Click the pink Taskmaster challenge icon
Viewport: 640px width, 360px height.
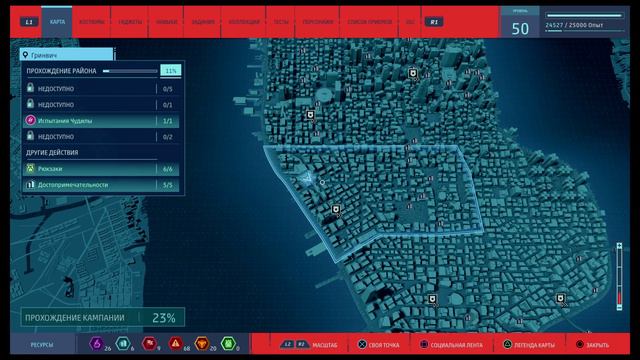[x=31, y=120]
